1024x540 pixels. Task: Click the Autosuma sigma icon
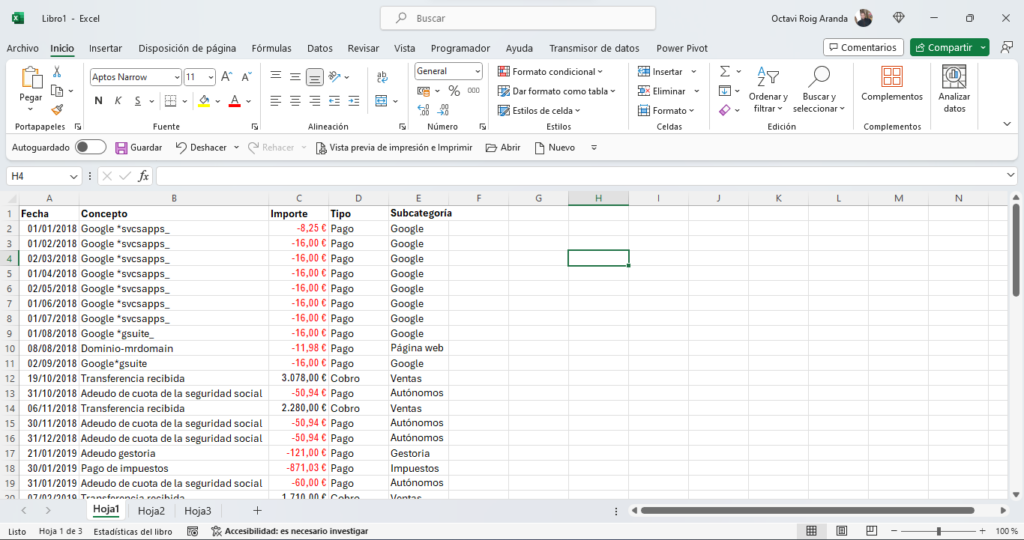pyautogui.click(x=724, y=72)
